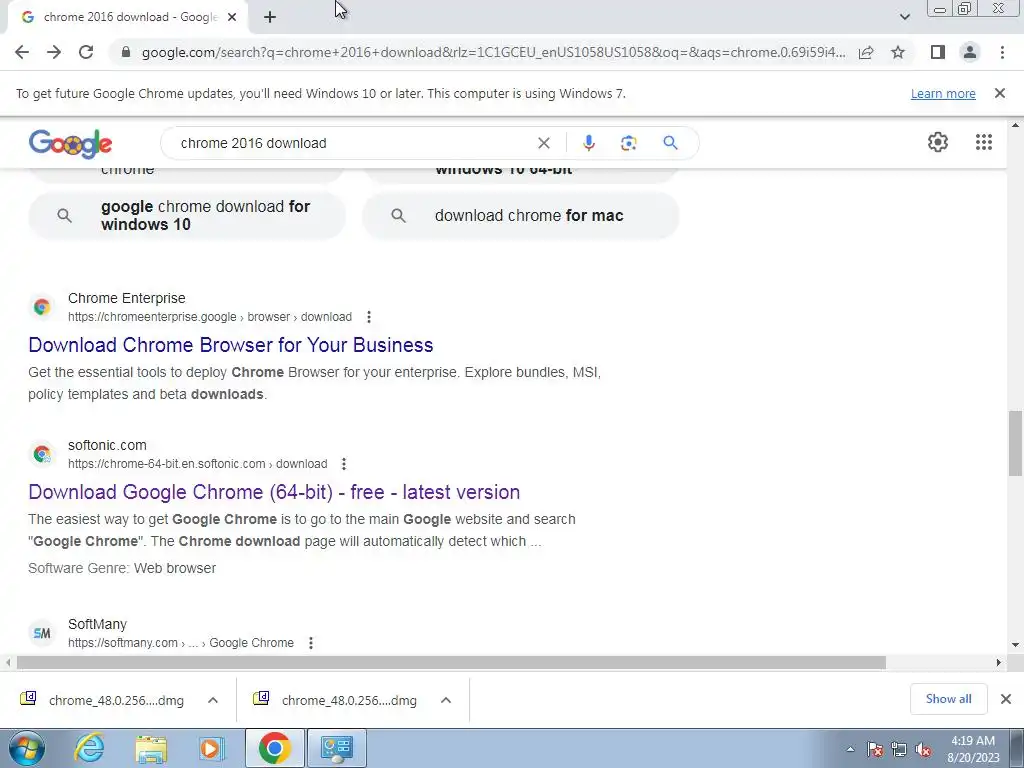Screen dimensions: 1024x768
Task: Bookmark this page with the star
Action: click(x=898, y=52)
